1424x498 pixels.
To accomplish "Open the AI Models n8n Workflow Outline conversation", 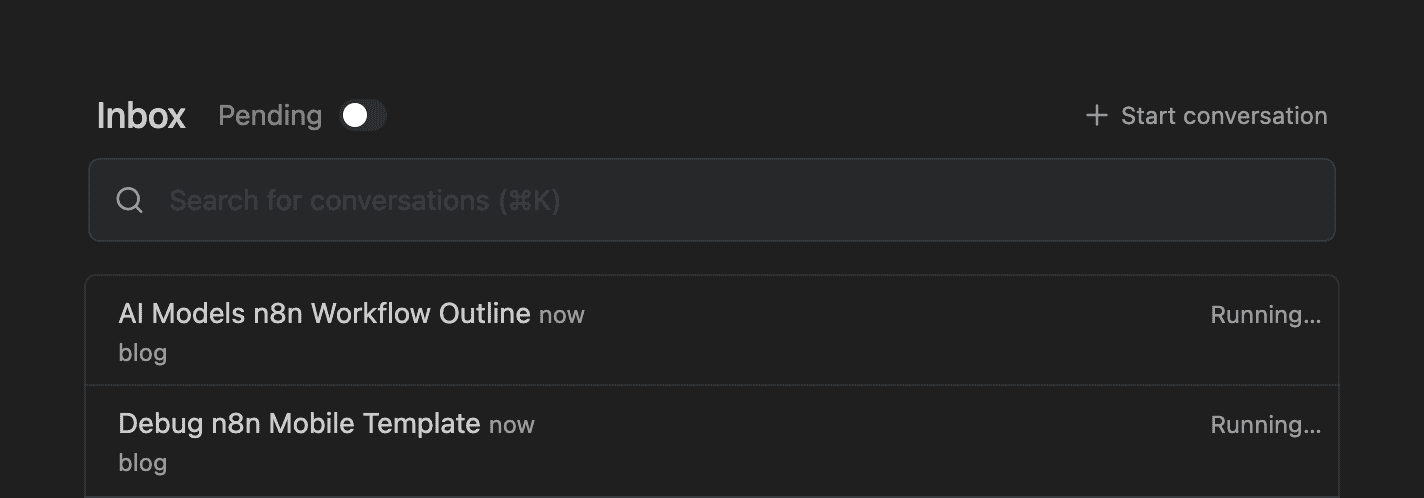I will pos(324,314).
